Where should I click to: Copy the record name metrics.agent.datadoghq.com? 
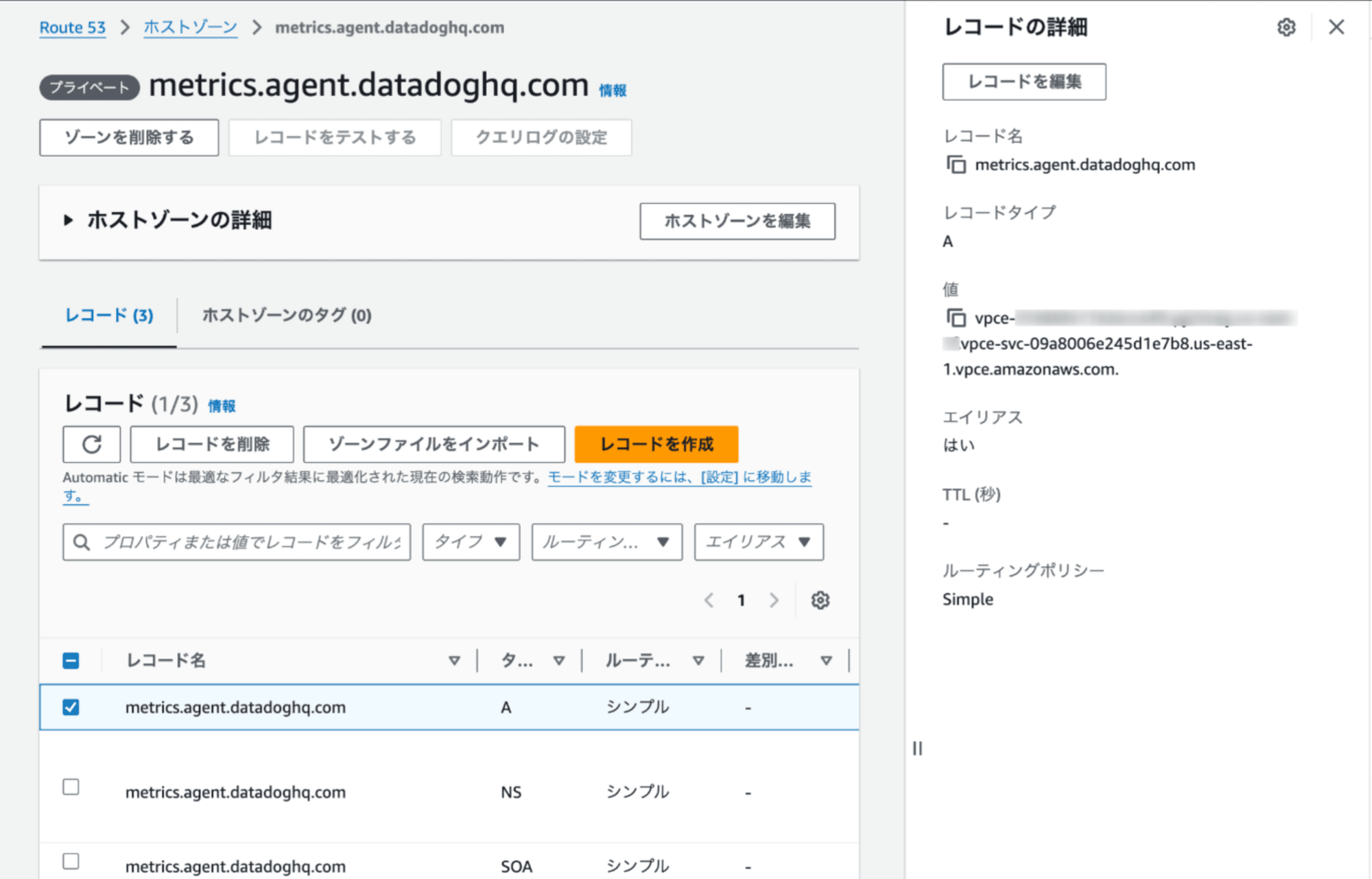click(956, 165)
